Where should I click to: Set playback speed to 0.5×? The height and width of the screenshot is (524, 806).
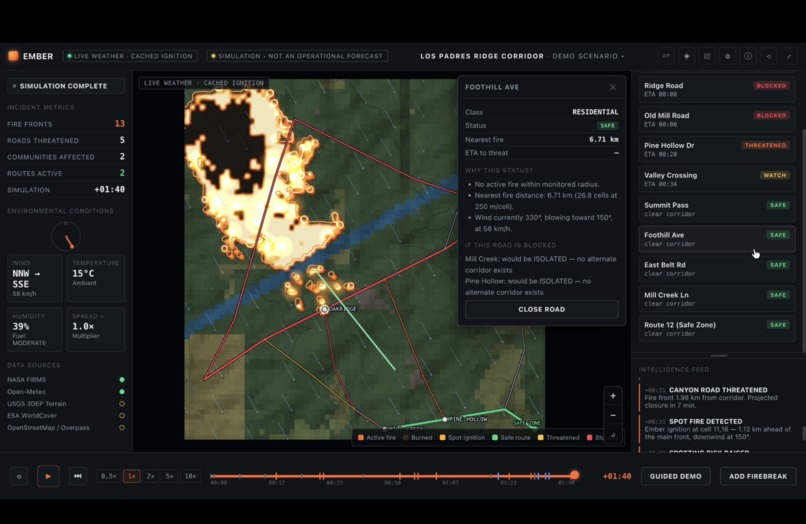point(108,476)
